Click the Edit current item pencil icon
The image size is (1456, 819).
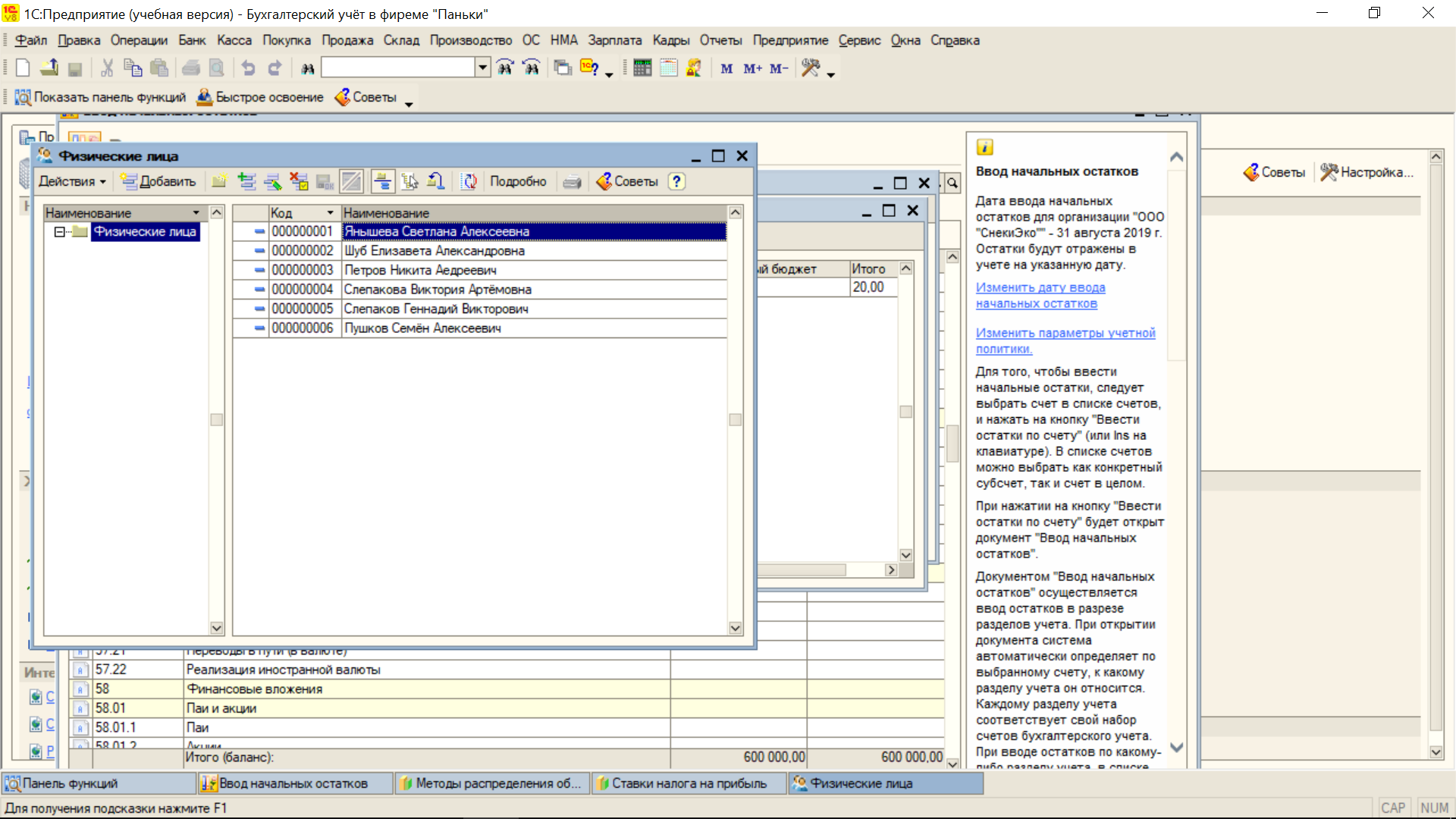click(273, 181)
